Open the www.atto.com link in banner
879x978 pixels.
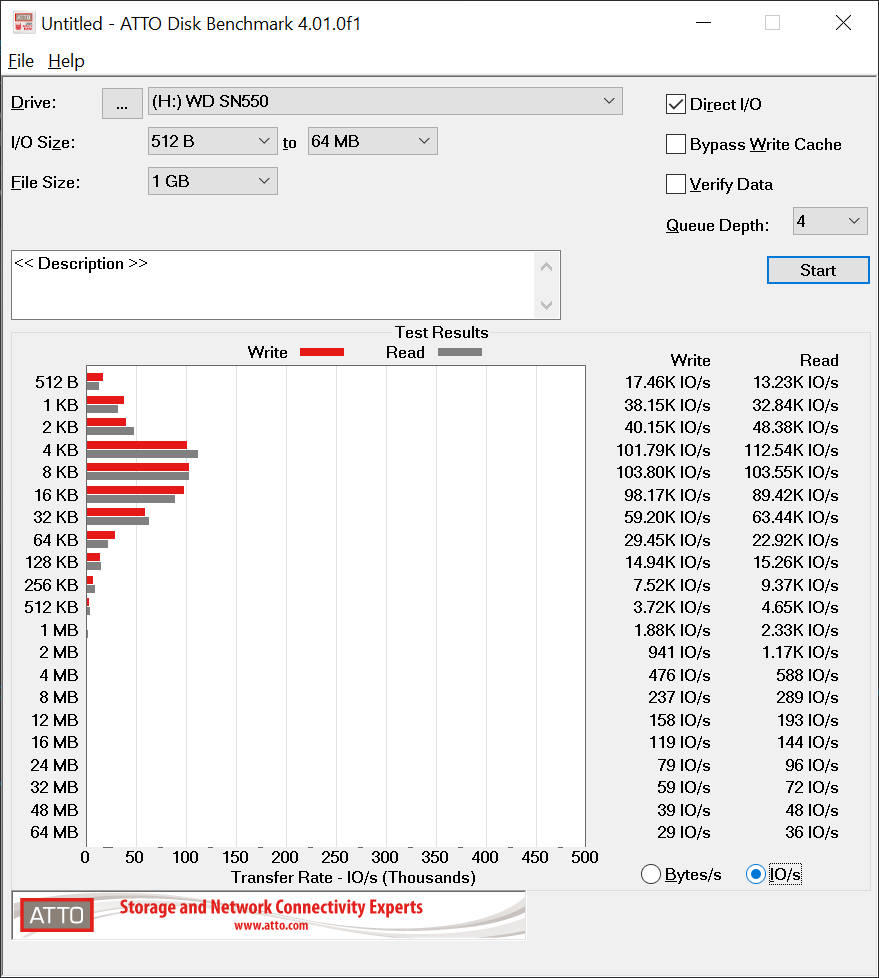271,926
